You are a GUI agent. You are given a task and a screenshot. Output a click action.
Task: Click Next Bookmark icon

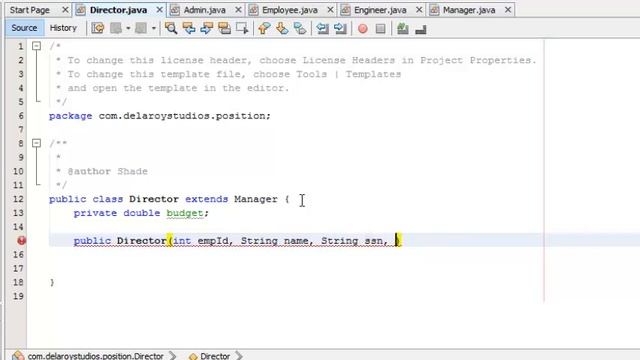pyautogui.click(x=282, y=28)
